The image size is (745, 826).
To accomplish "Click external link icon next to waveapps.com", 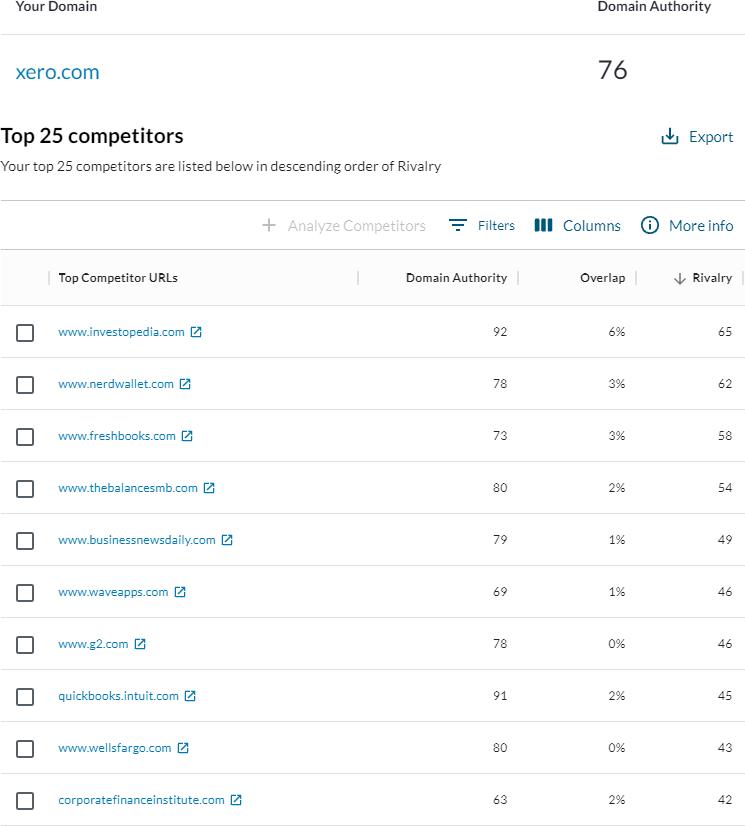I will (x=180, y=592).
